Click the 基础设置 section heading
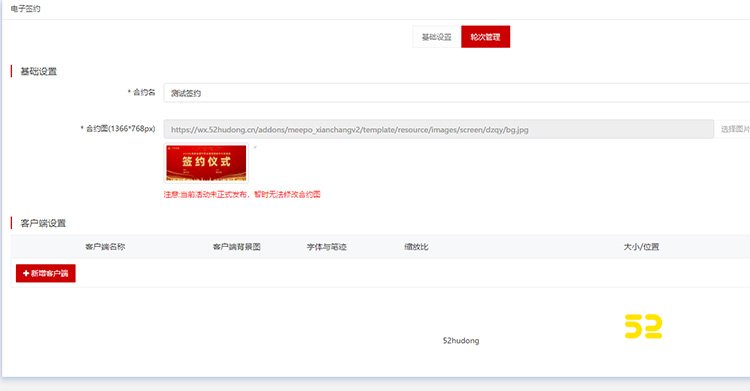The height and width of the screenshot is (391, 750). pos(38,71)
